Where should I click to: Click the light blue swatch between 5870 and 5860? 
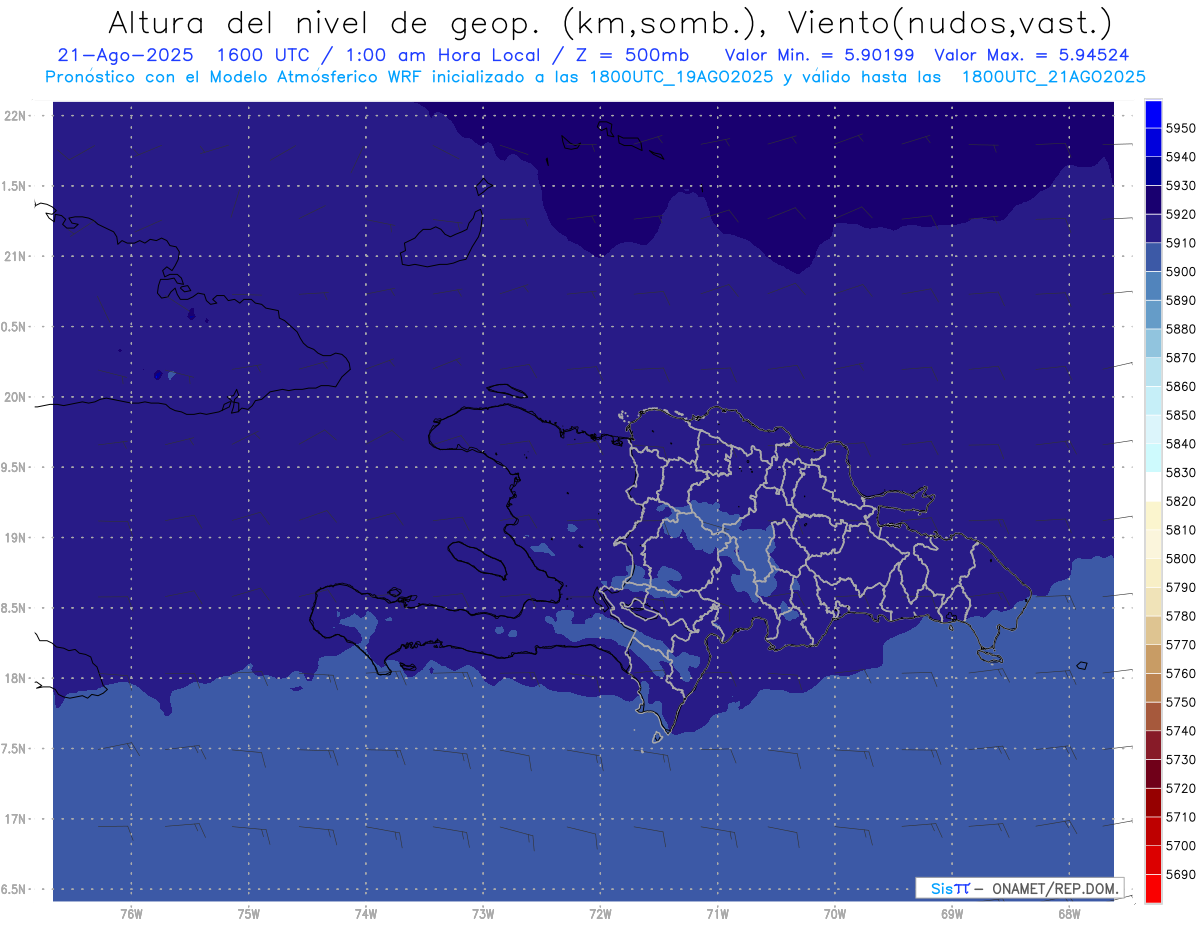pos(1153,372)
